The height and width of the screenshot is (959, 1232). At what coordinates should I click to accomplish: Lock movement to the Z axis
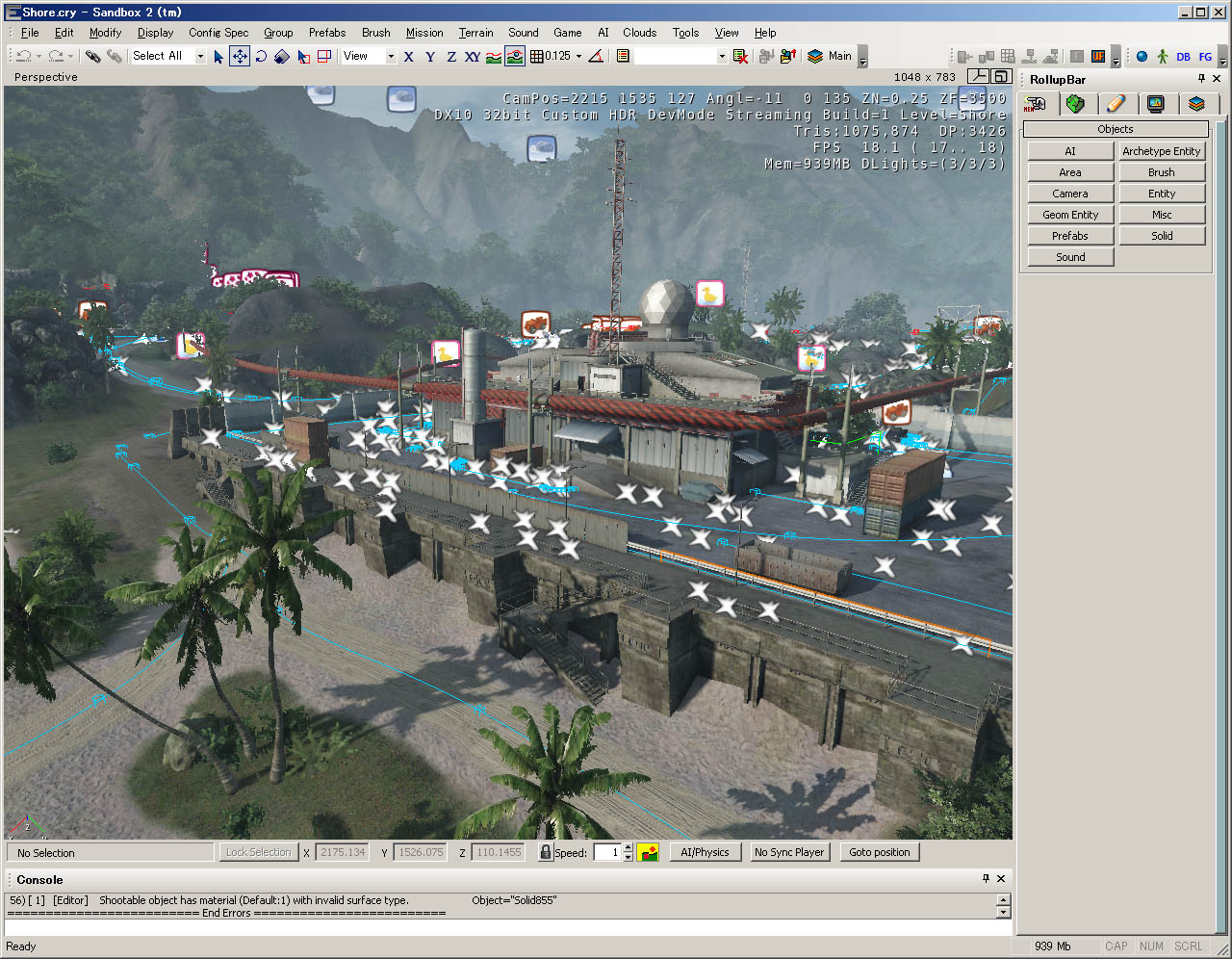451,57
